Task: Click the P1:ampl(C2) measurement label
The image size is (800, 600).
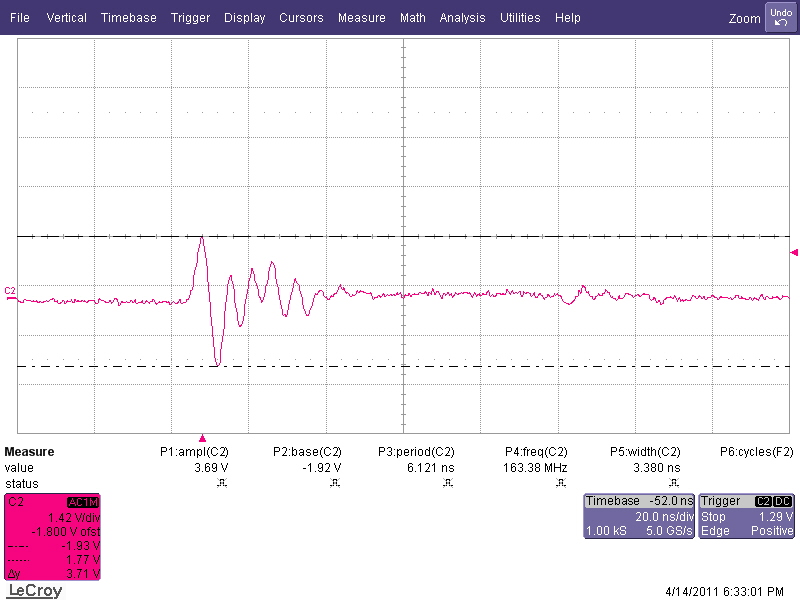Action: (194, 452)
